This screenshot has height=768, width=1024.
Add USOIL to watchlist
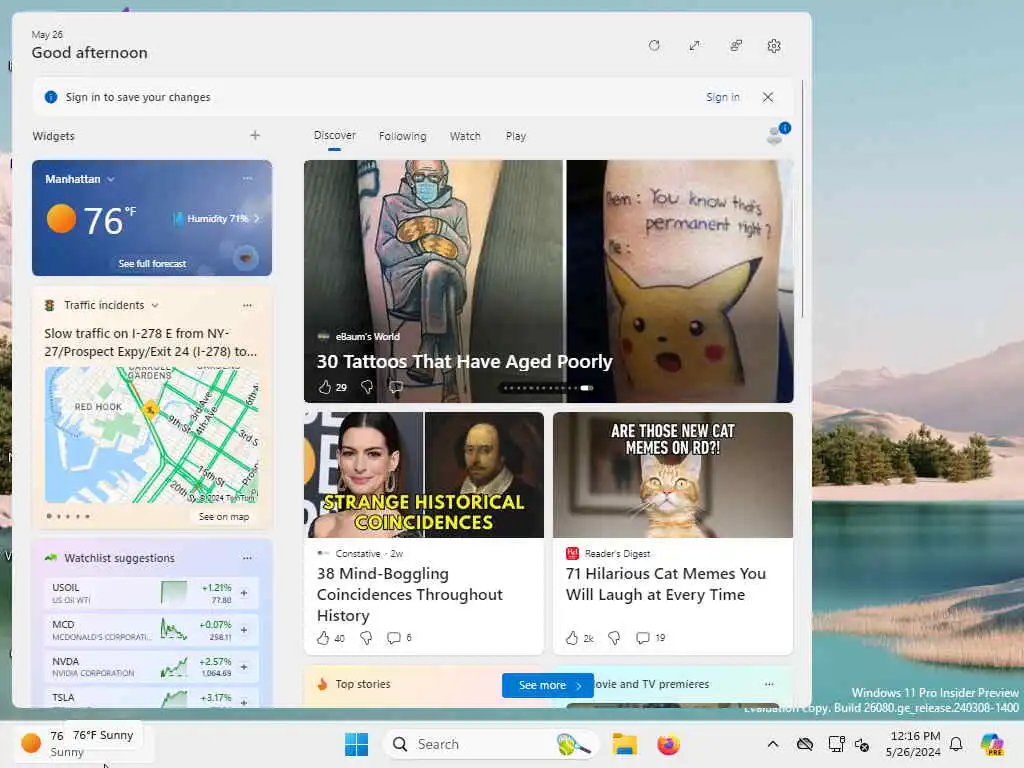click(x=244, y=593)
